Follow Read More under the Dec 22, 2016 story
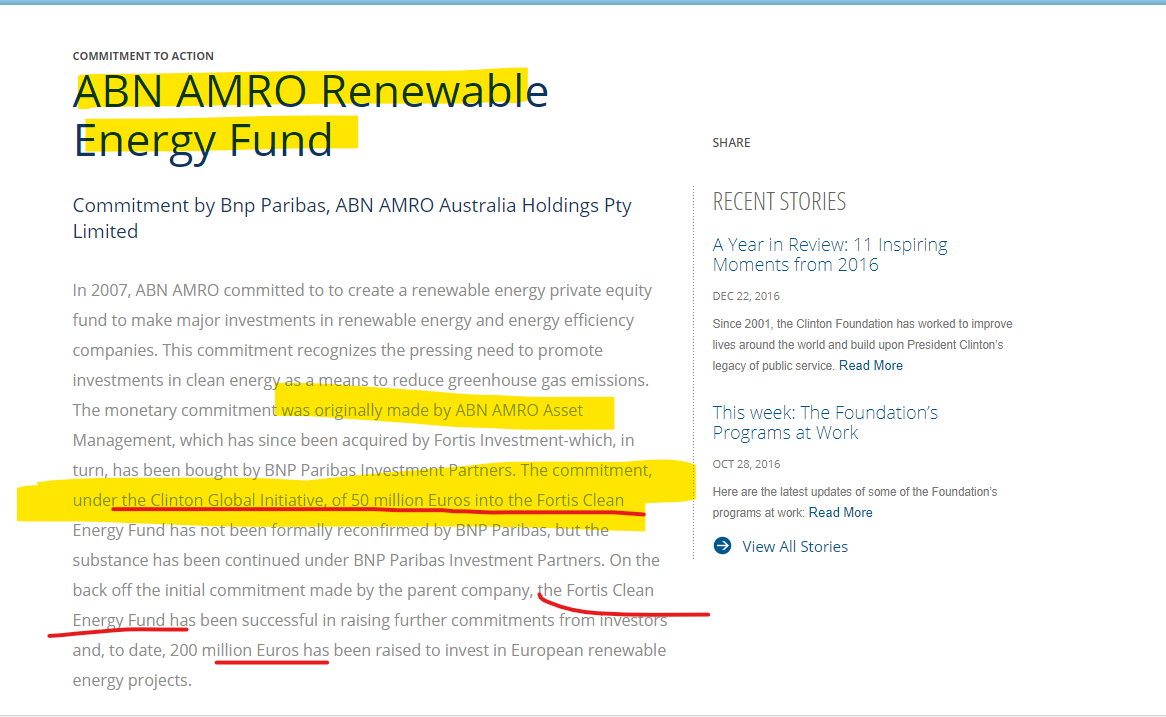Image resolution: width=1166 pixels, height=717 pixels. (x=870, y=365)
